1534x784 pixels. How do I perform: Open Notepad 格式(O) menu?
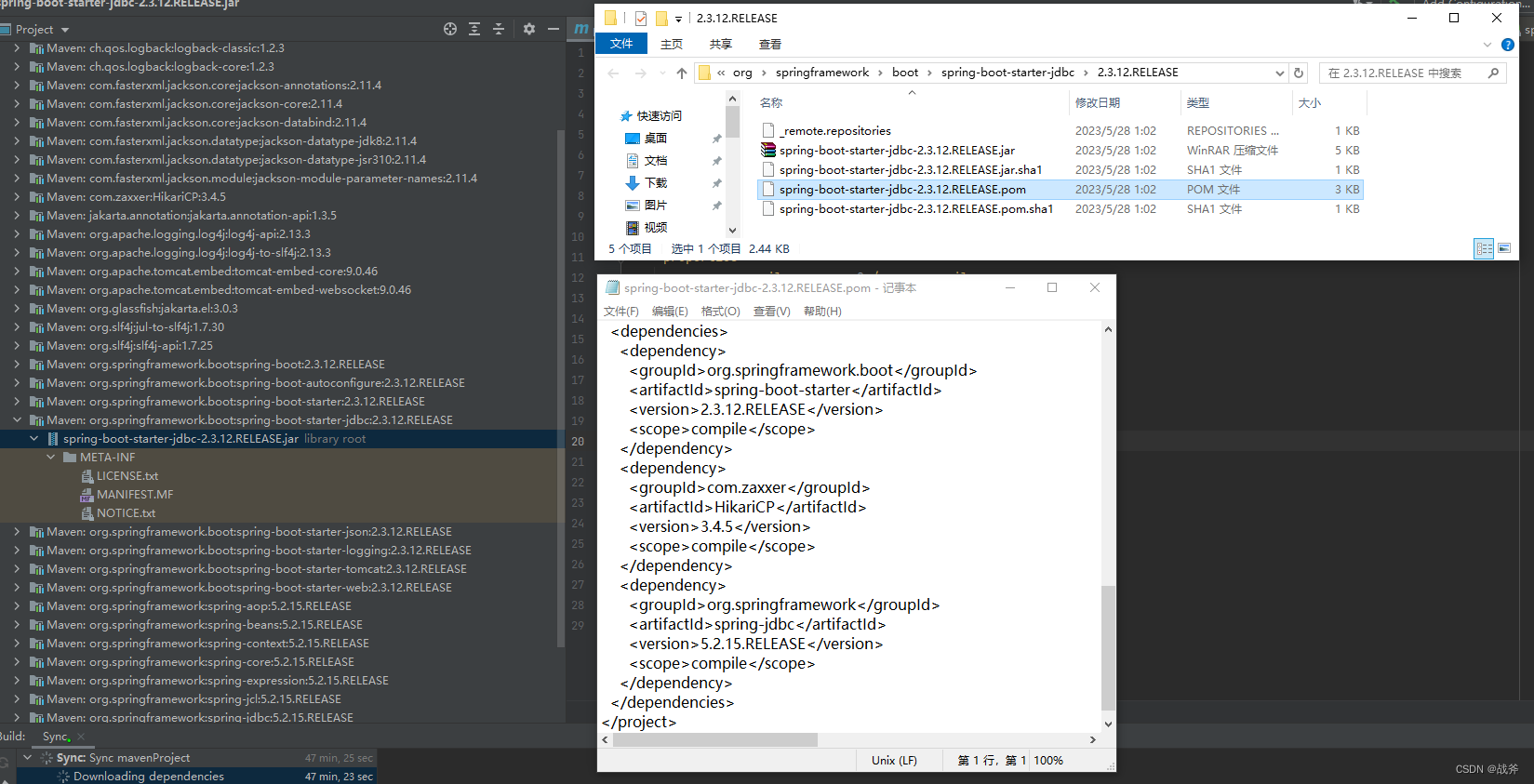(721, 312)
